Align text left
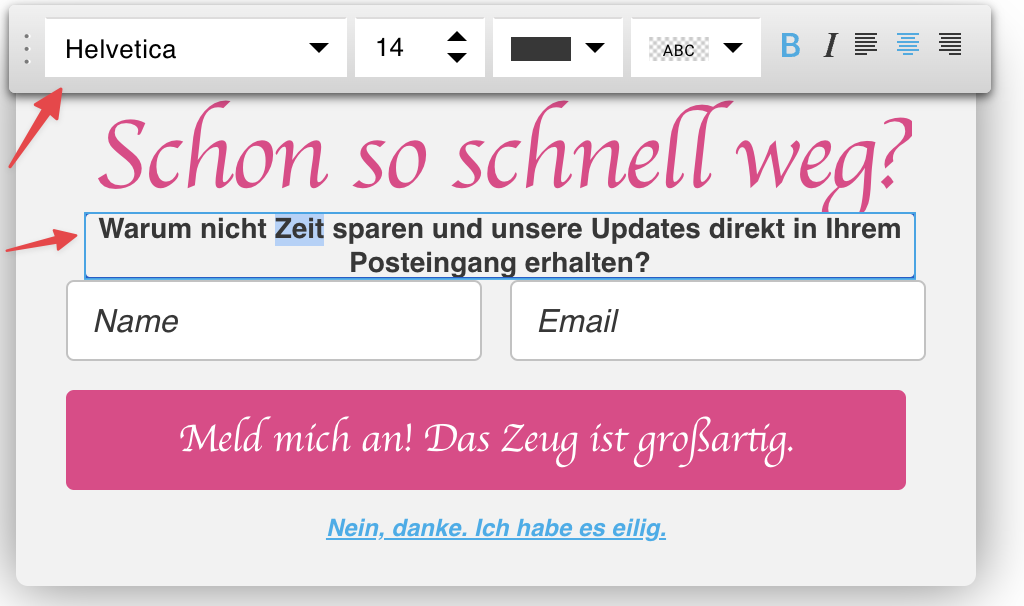 pos(866,44)
